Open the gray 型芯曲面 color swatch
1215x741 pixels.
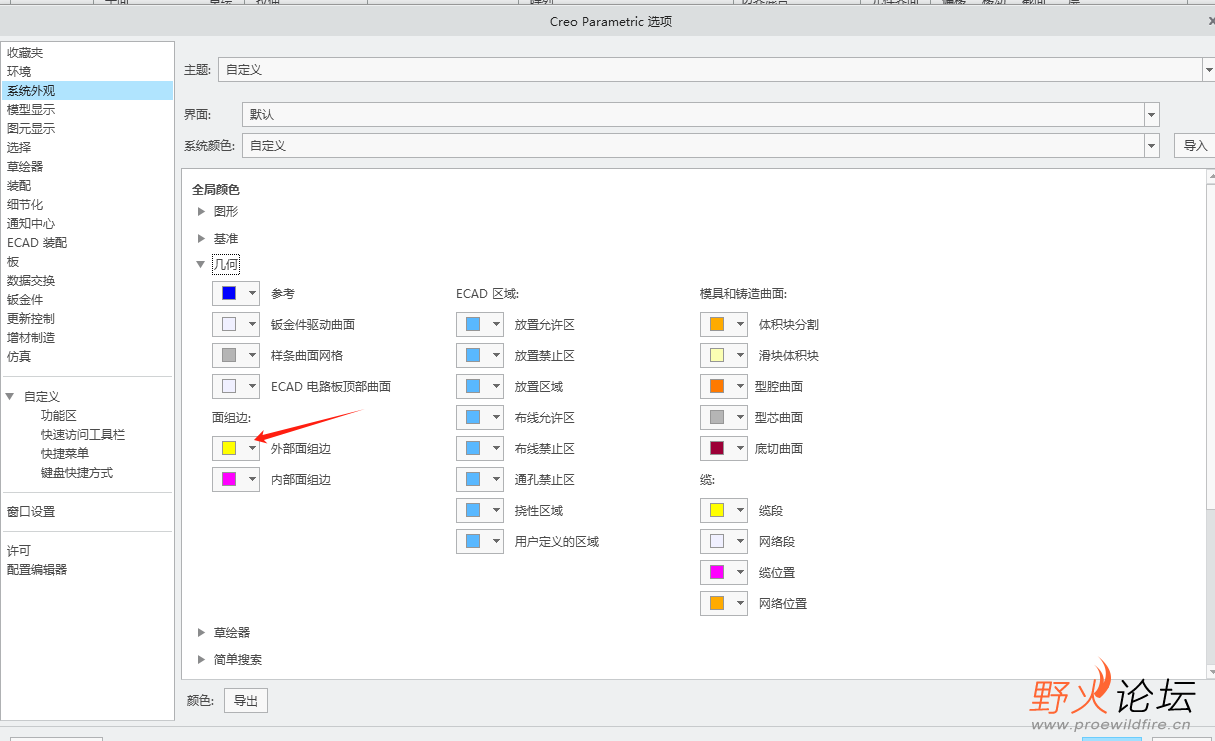724,417
